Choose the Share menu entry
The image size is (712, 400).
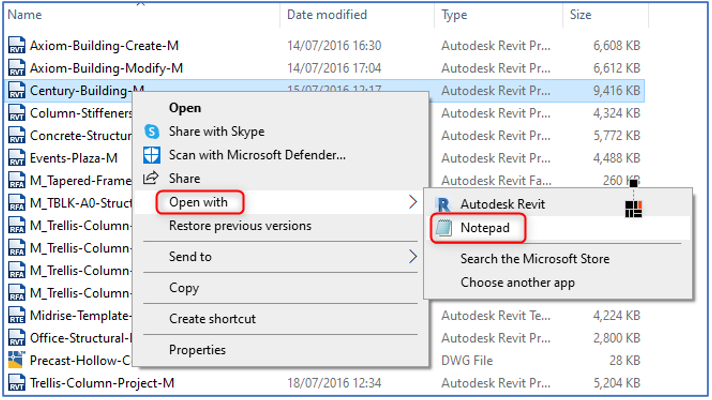(184, 178)
